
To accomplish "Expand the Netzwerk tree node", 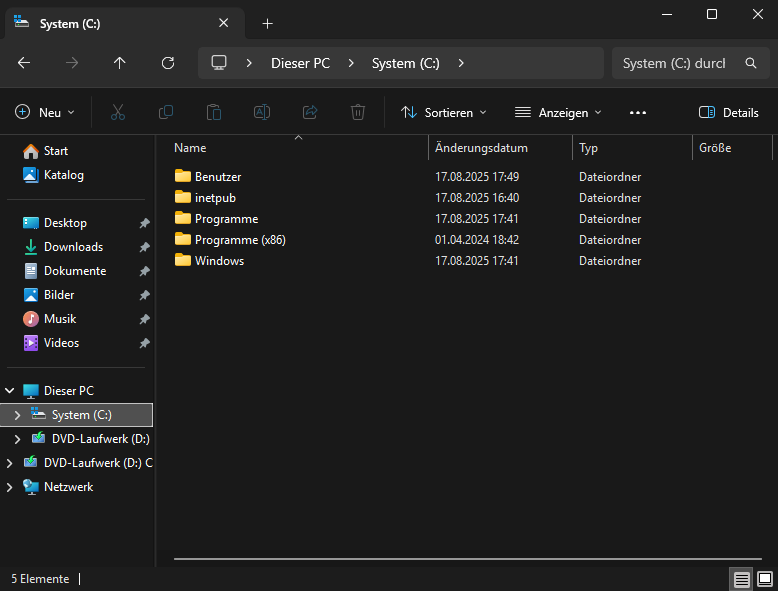I will pyautogui.click(x=10, y=487).
